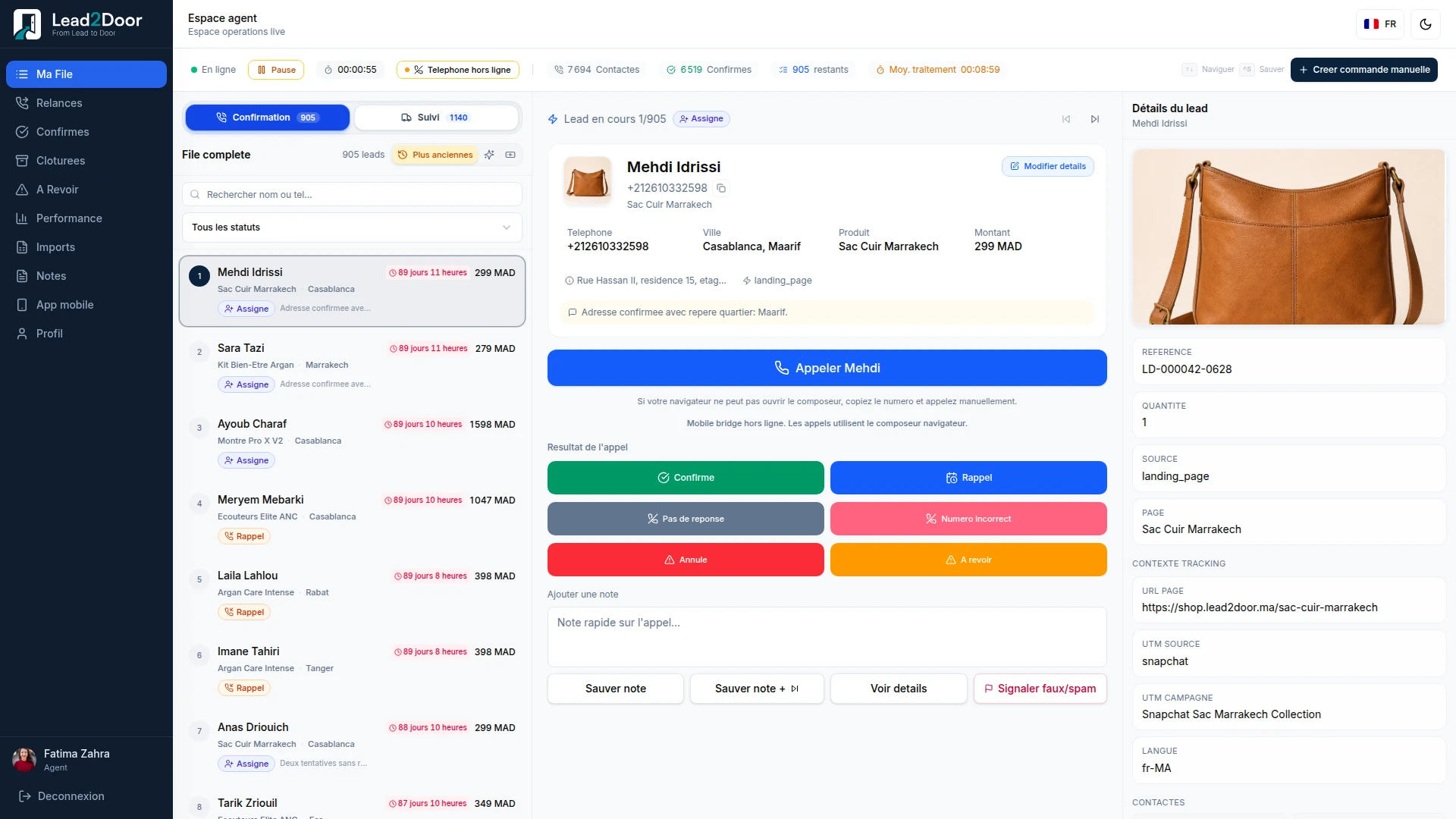Mark call result as Confirme

pos(686,478)
